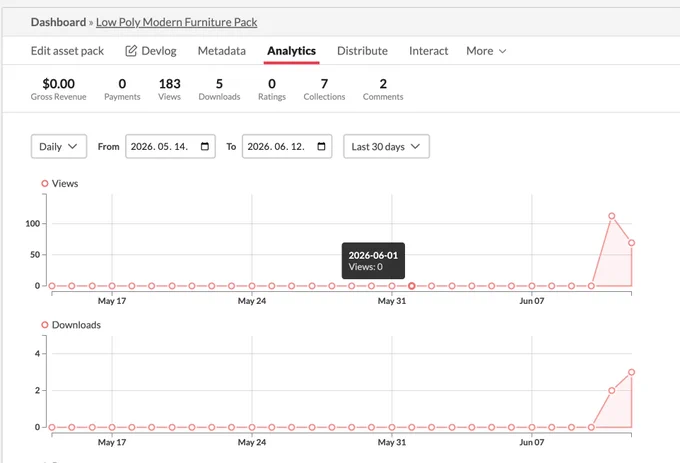Image resolution: width=680 pixels, height=463 pixels.
Task: Toggle the Views legend marker
Action: [45, 183]
